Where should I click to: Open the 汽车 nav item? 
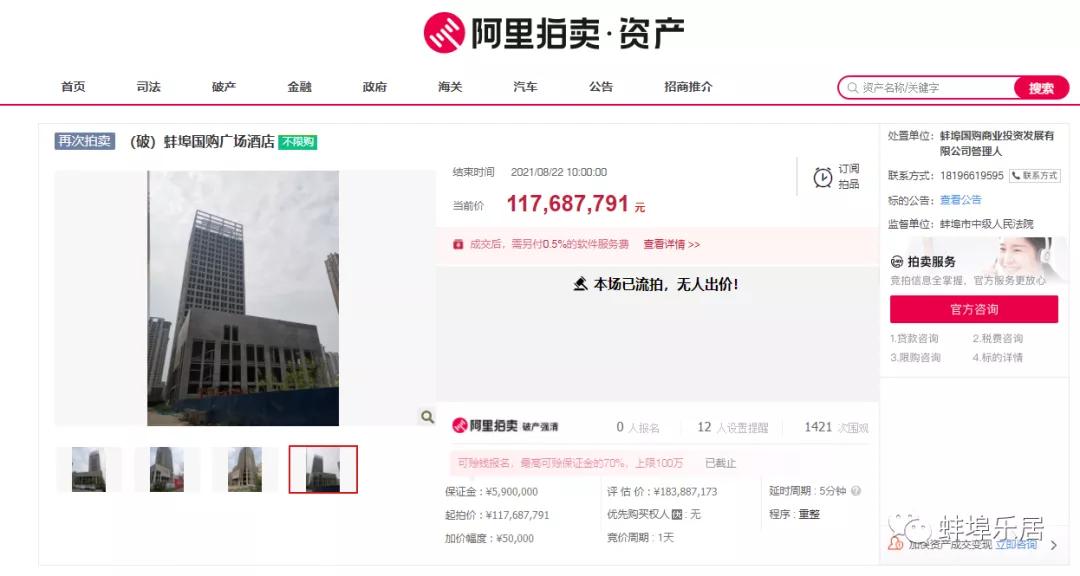525,87
